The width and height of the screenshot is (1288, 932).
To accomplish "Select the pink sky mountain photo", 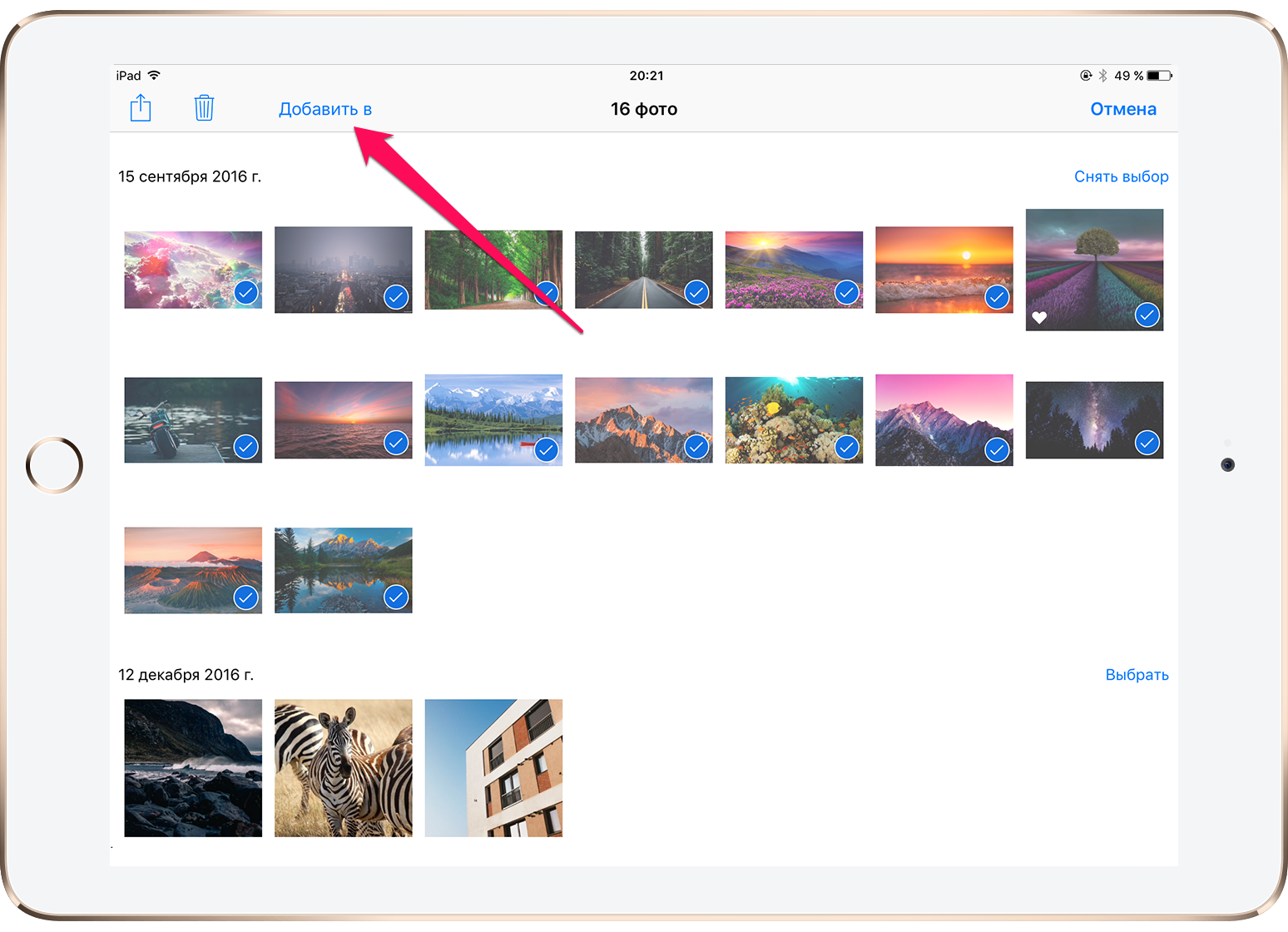I will click(x=944, y=420).
